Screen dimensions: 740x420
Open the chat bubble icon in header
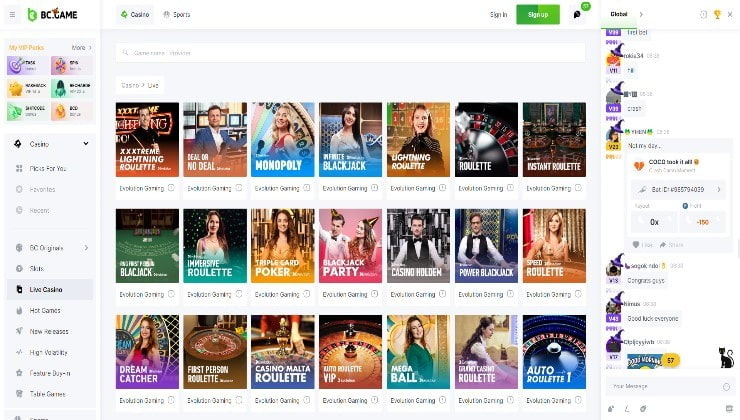[577, 15]
